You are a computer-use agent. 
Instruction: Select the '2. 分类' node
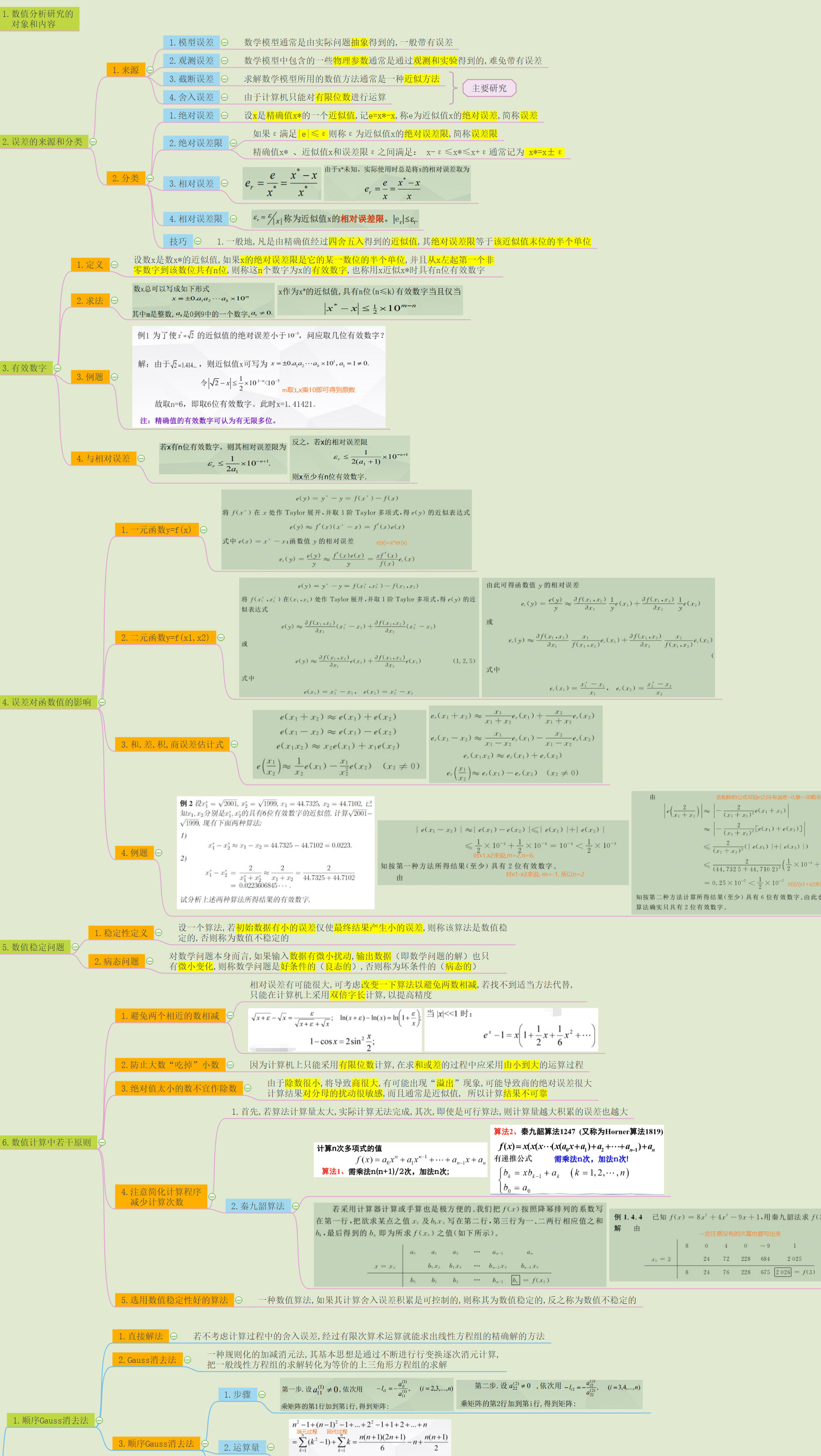coord(126,178)
